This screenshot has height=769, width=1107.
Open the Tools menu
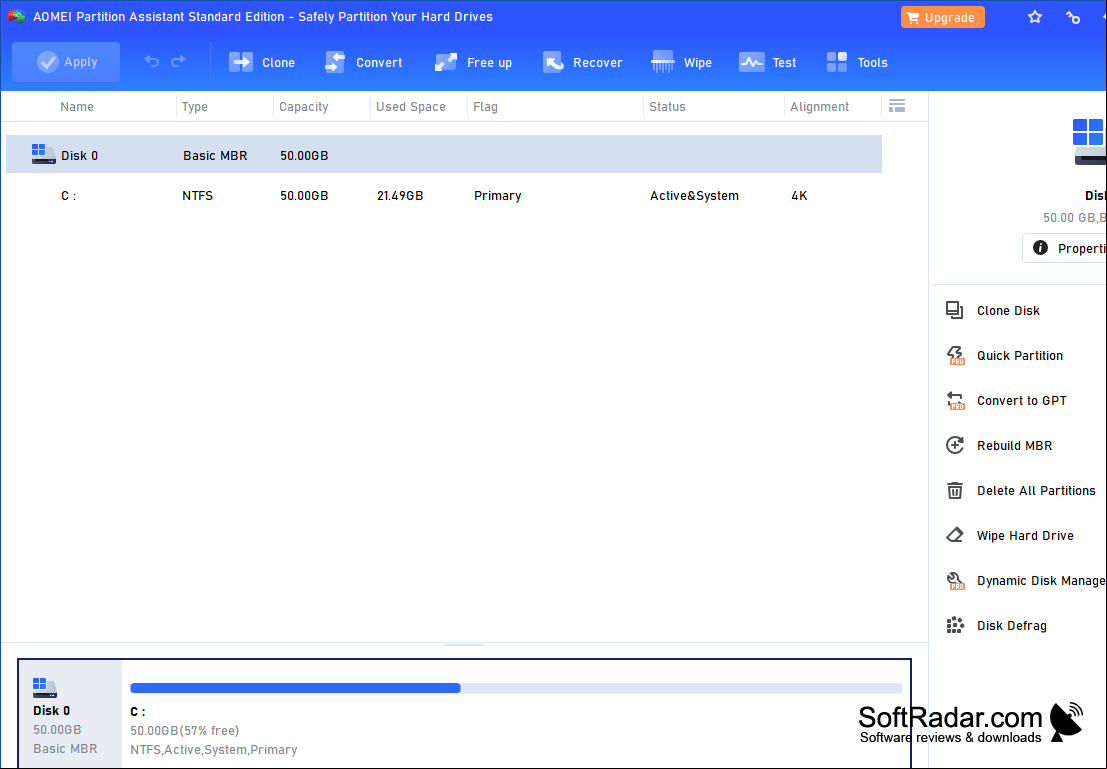coord(857,63)
